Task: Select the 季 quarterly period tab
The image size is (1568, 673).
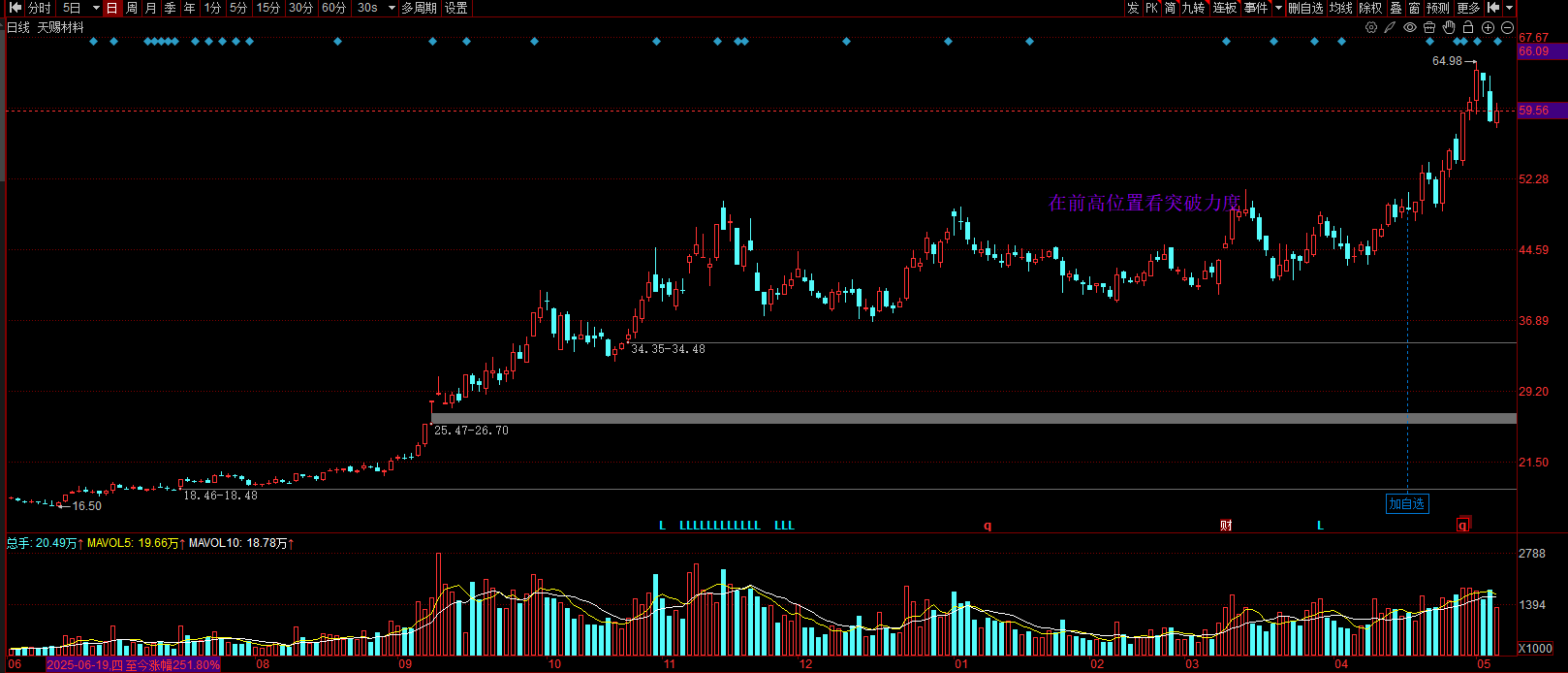Action: [171, 8]
